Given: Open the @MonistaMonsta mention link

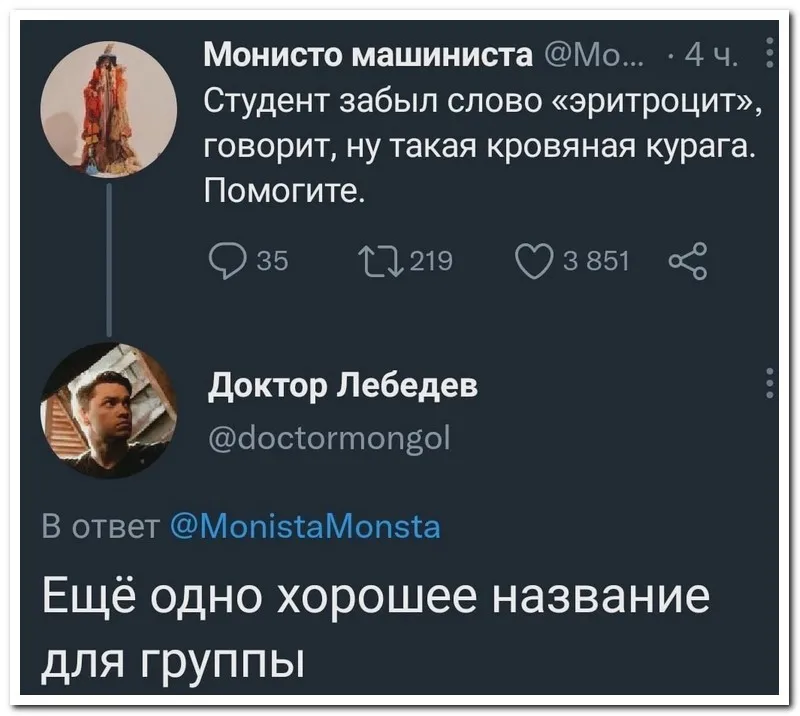Looking at the screenshot, I should click(305, 525).
